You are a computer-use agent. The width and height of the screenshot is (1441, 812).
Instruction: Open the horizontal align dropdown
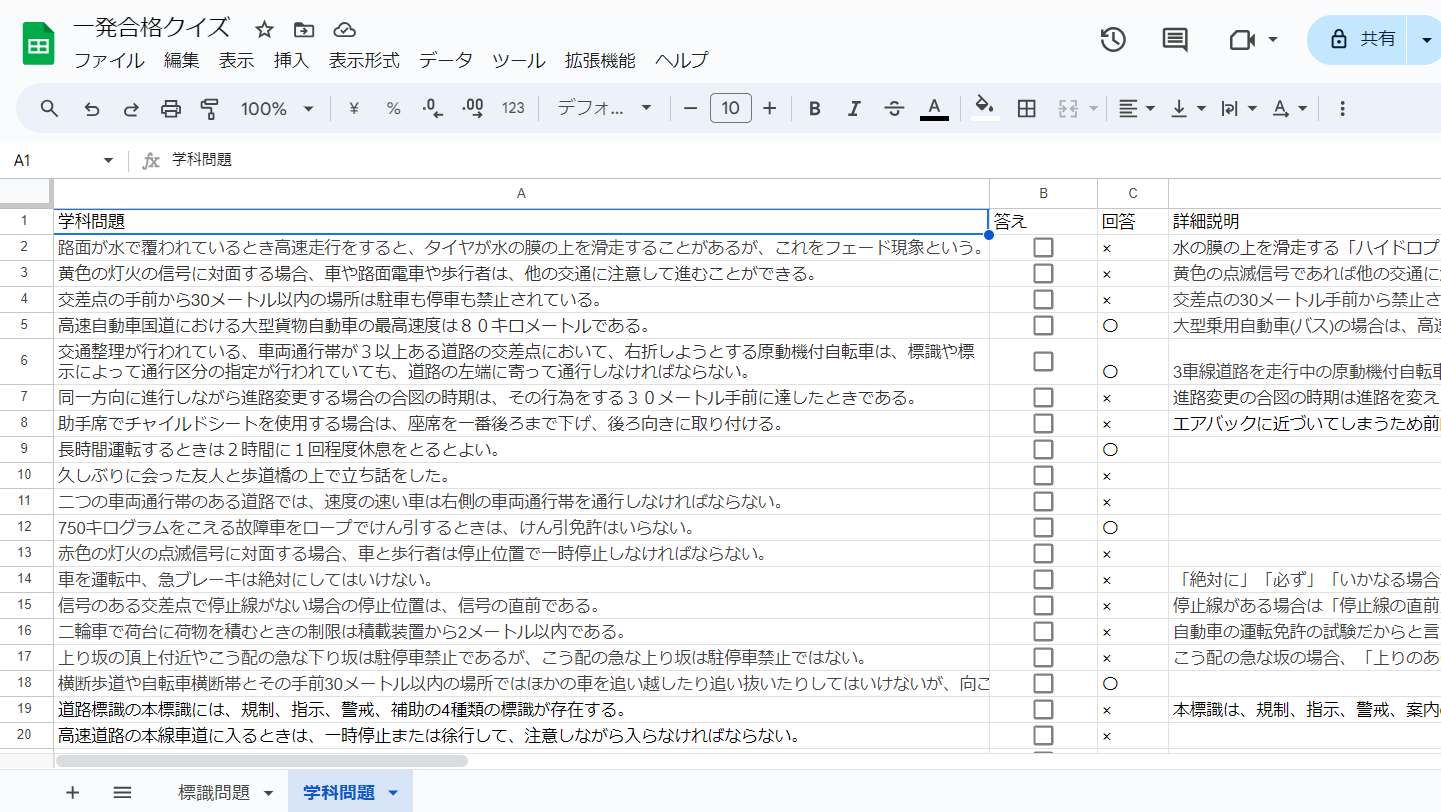(1136, 108)
